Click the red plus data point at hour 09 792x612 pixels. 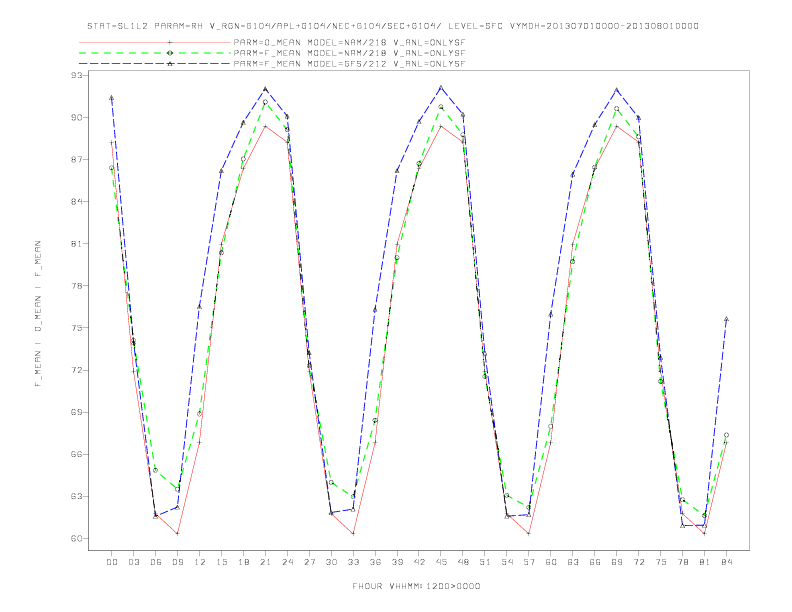[x=178, y=533]
